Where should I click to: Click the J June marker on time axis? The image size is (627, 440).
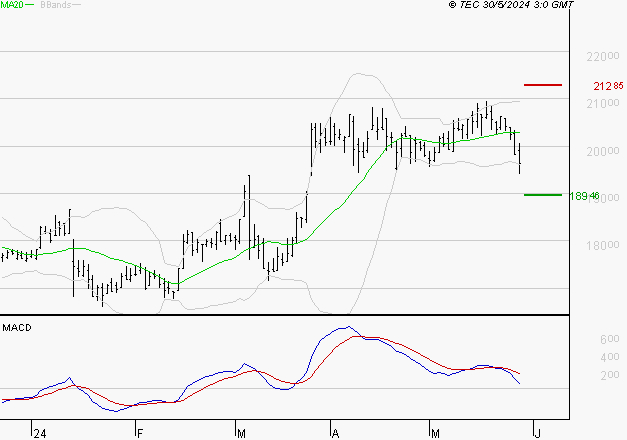click(538, 434)
